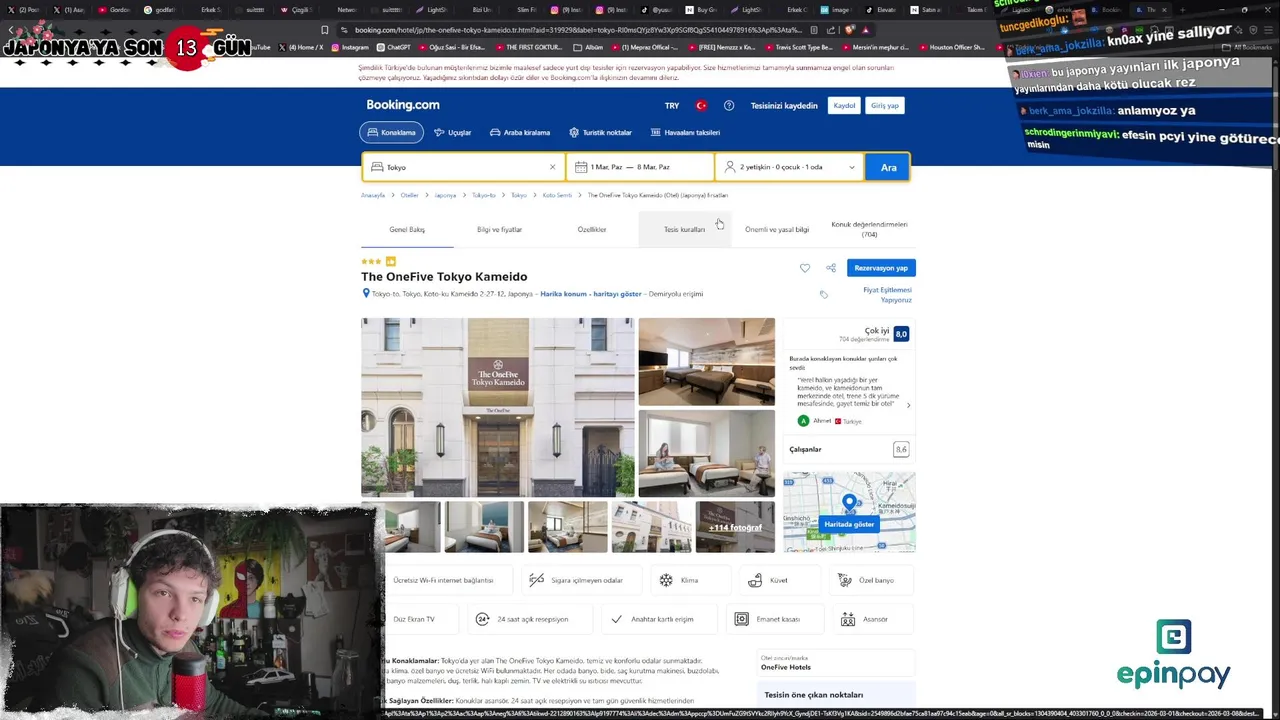Image resolution: width=1280 pixels, height=720 pixels.
Task: Open the Uçuşlar tab
Action: (452, 132)
